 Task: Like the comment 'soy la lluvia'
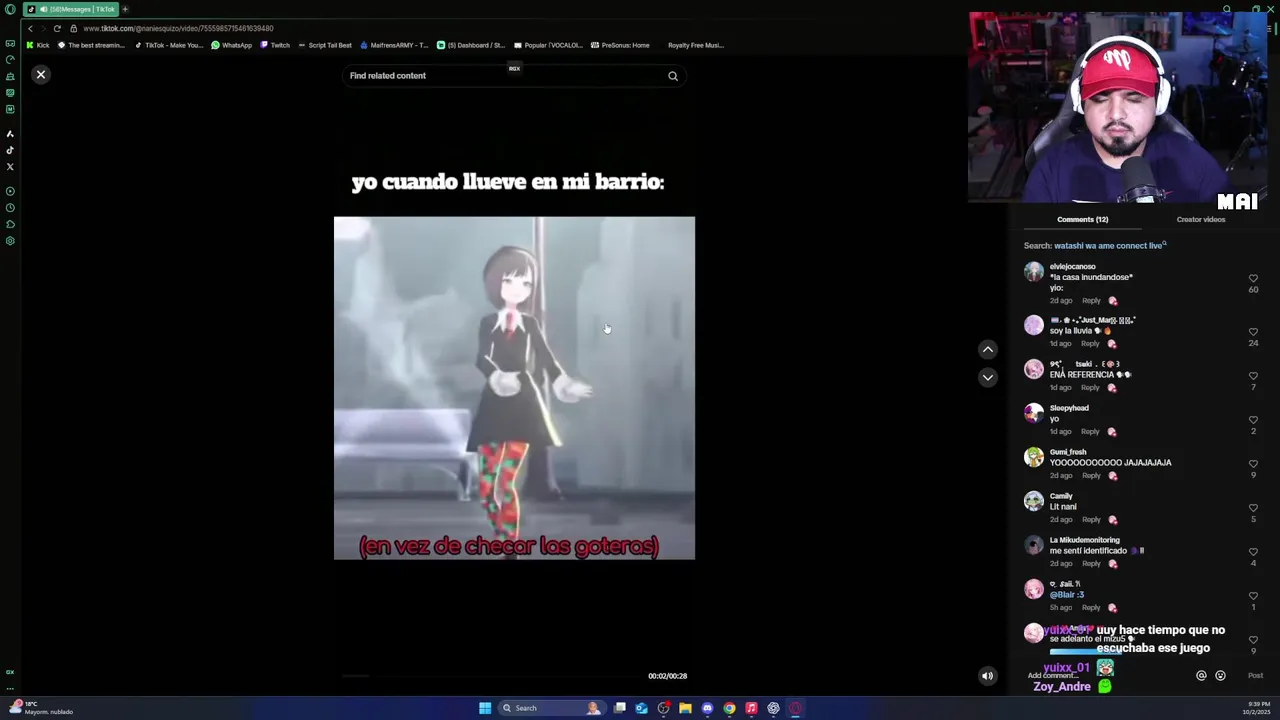tap(1253, 332)
